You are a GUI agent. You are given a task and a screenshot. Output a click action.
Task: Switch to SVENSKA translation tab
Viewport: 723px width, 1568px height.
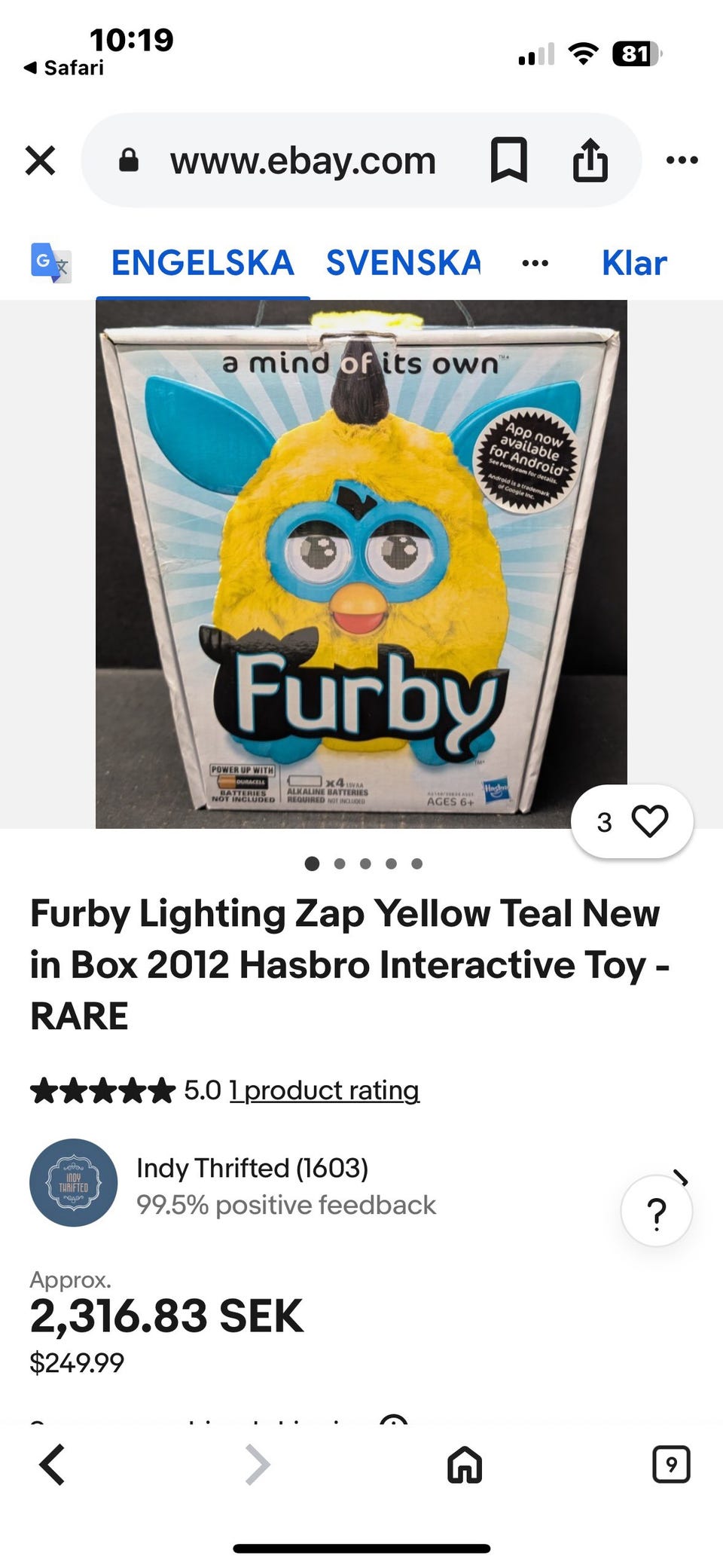pos(403,263)
